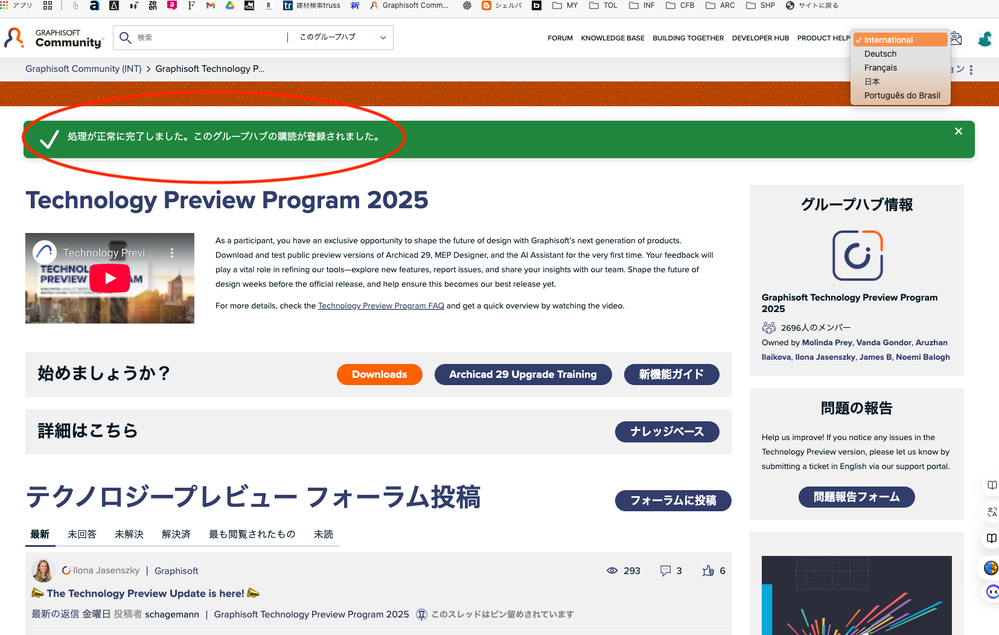Image resolution: width=999 pixels, height=635 pixels.
Task: Switch to the 最新 tab
Action: (x=40, y=534)
